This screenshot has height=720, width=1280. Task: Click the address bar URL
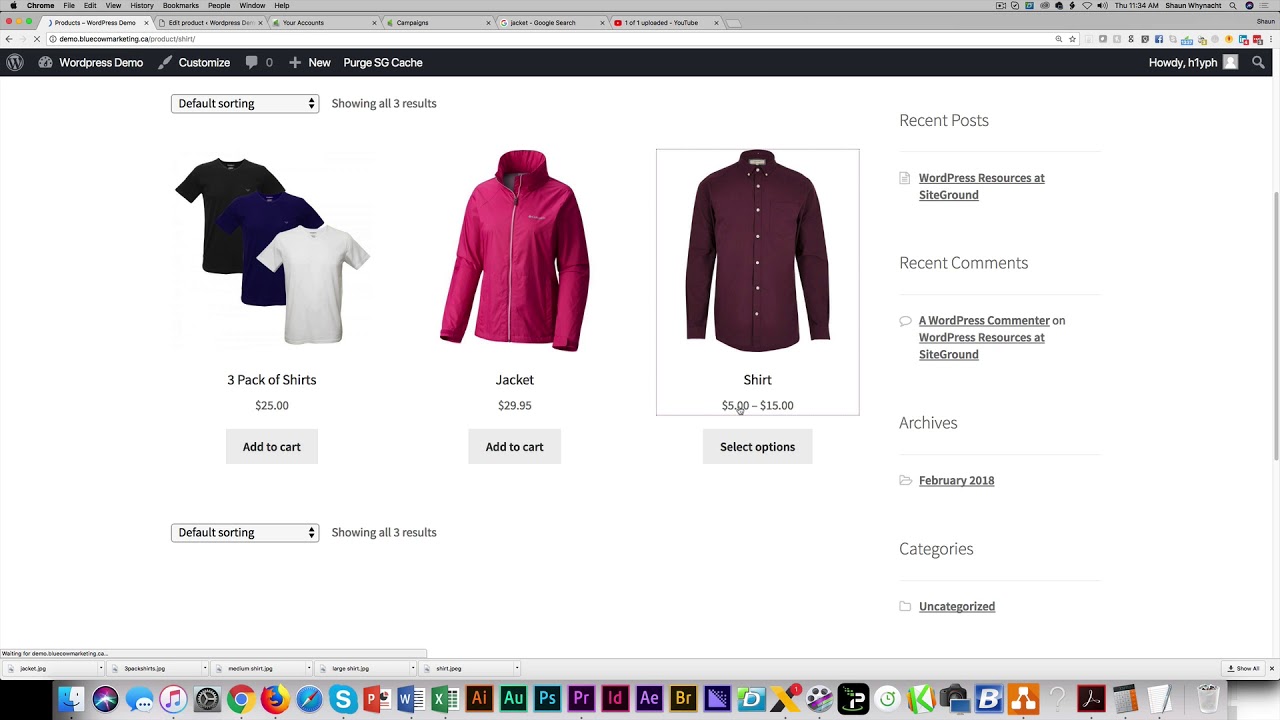click(x=127, y=39)
